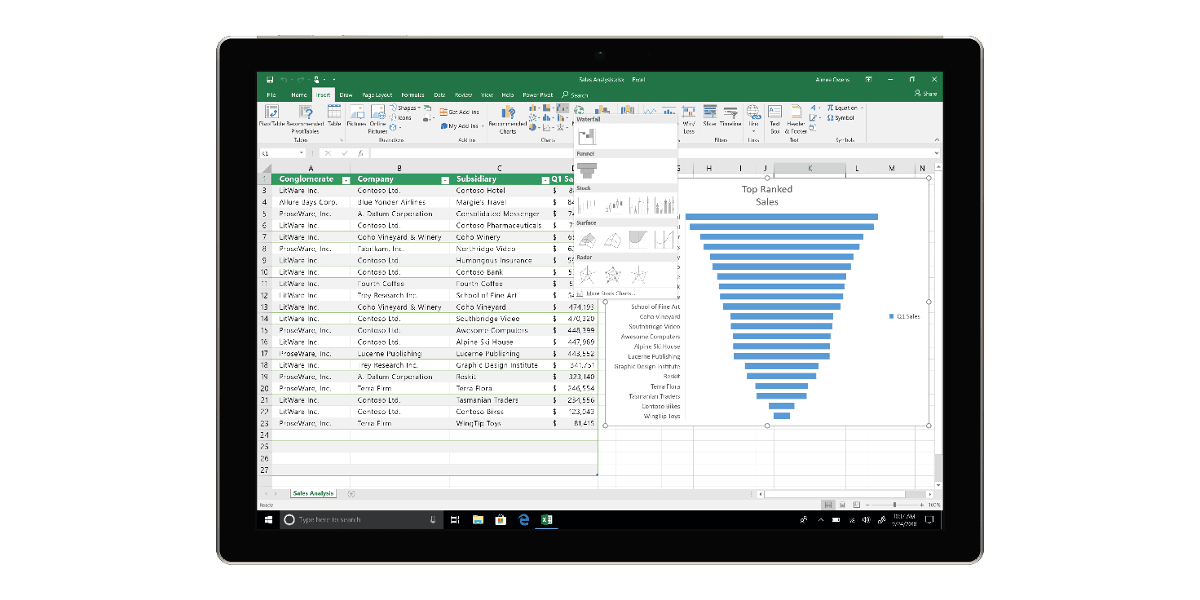Viewport: 1200px width, 600px height.
Task: Switch to the Review tab
Action: click(x=463, y=94)
